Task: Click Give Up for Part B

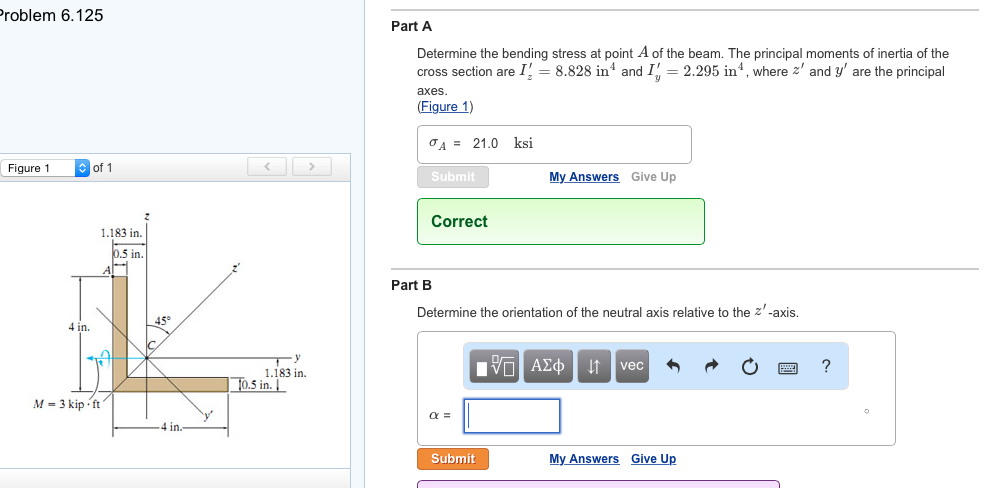Action: tap(653, 458)
